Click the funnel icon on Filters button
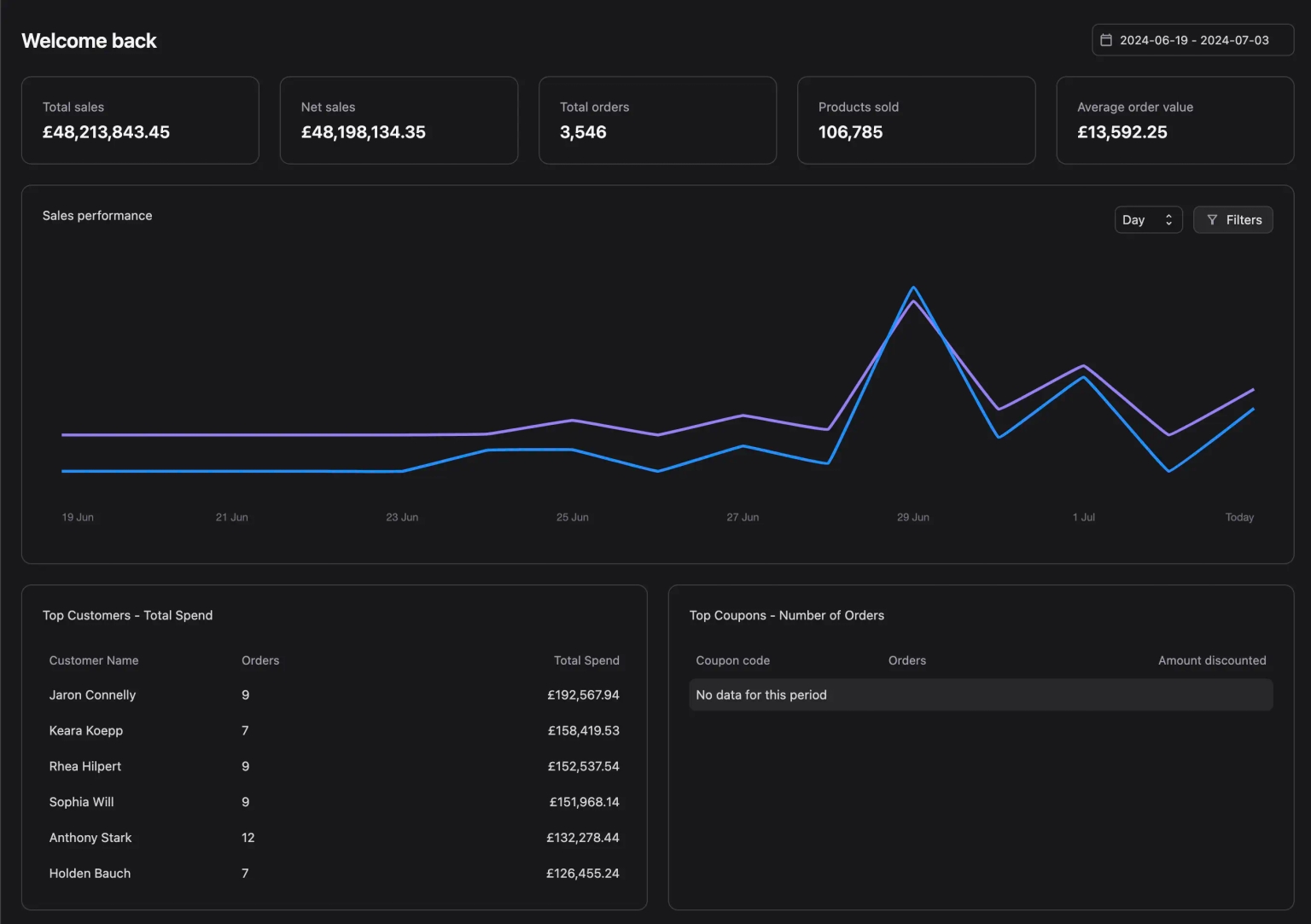This screenshot has width=1311, height=924. 1212,220
